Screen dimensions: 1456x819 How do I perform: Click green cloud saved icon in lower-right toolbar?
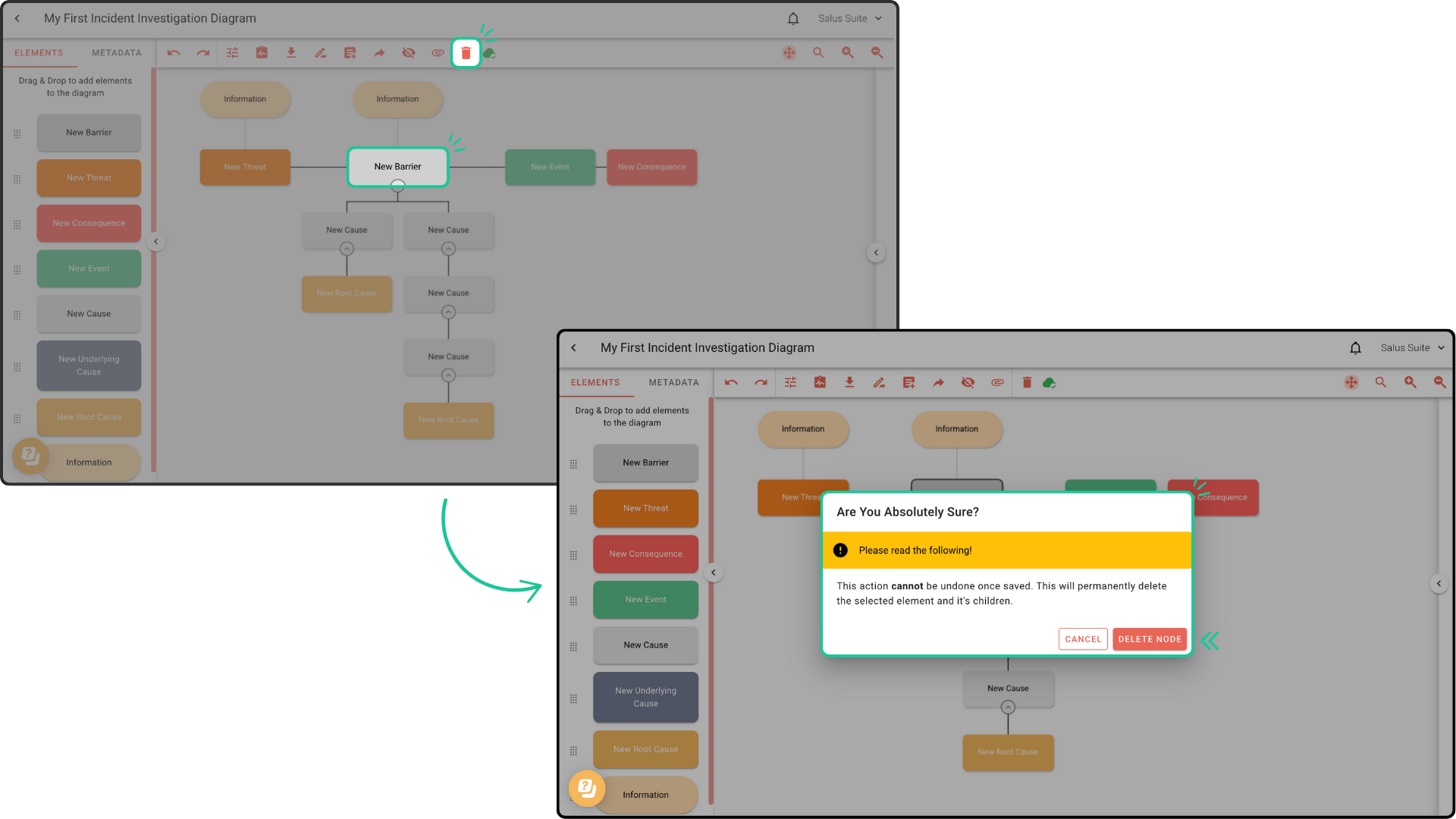pyautogui.click(x=1049, y=383)
